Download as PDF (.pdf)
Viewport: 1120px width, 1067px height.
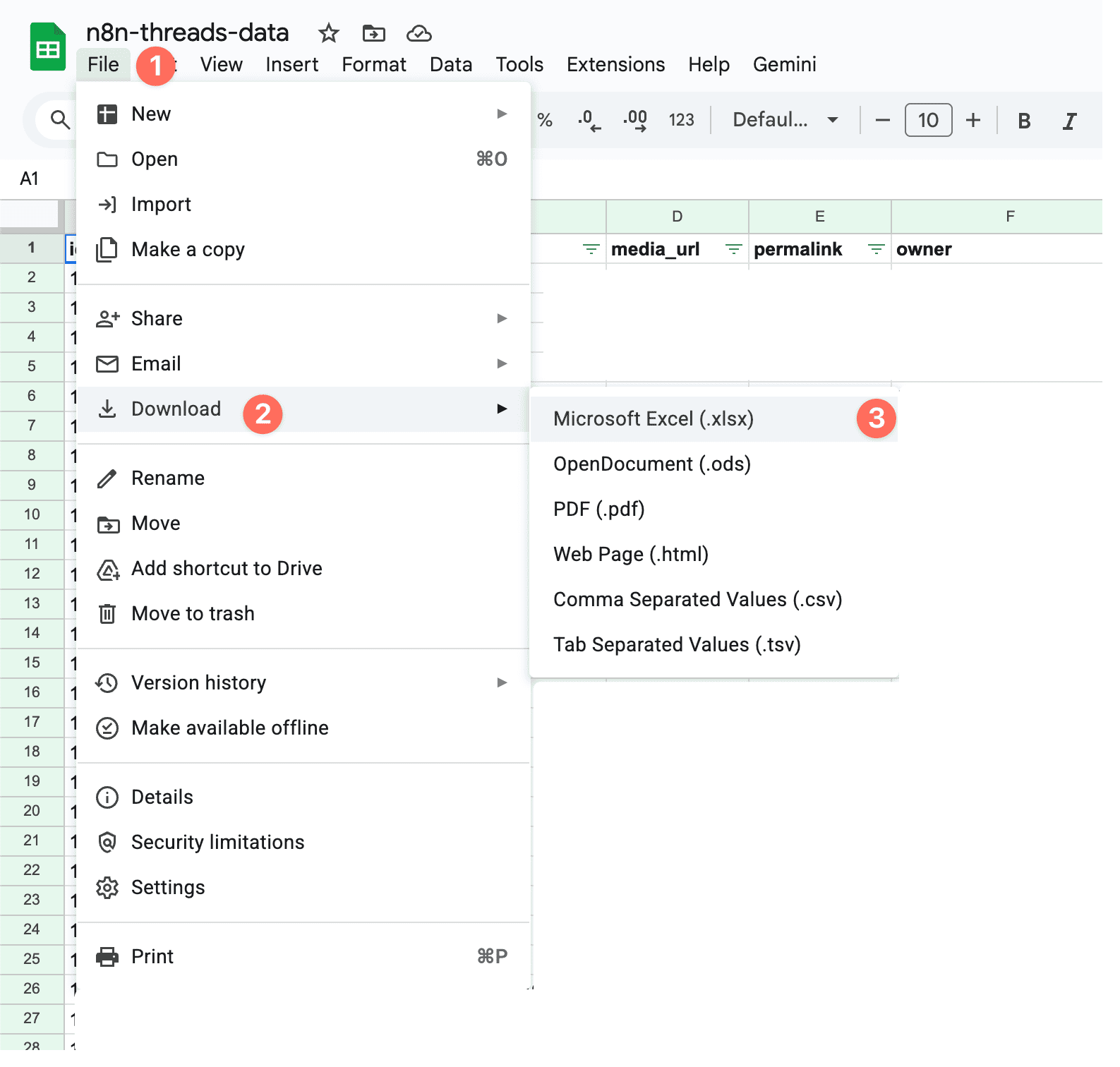[713, 509]
